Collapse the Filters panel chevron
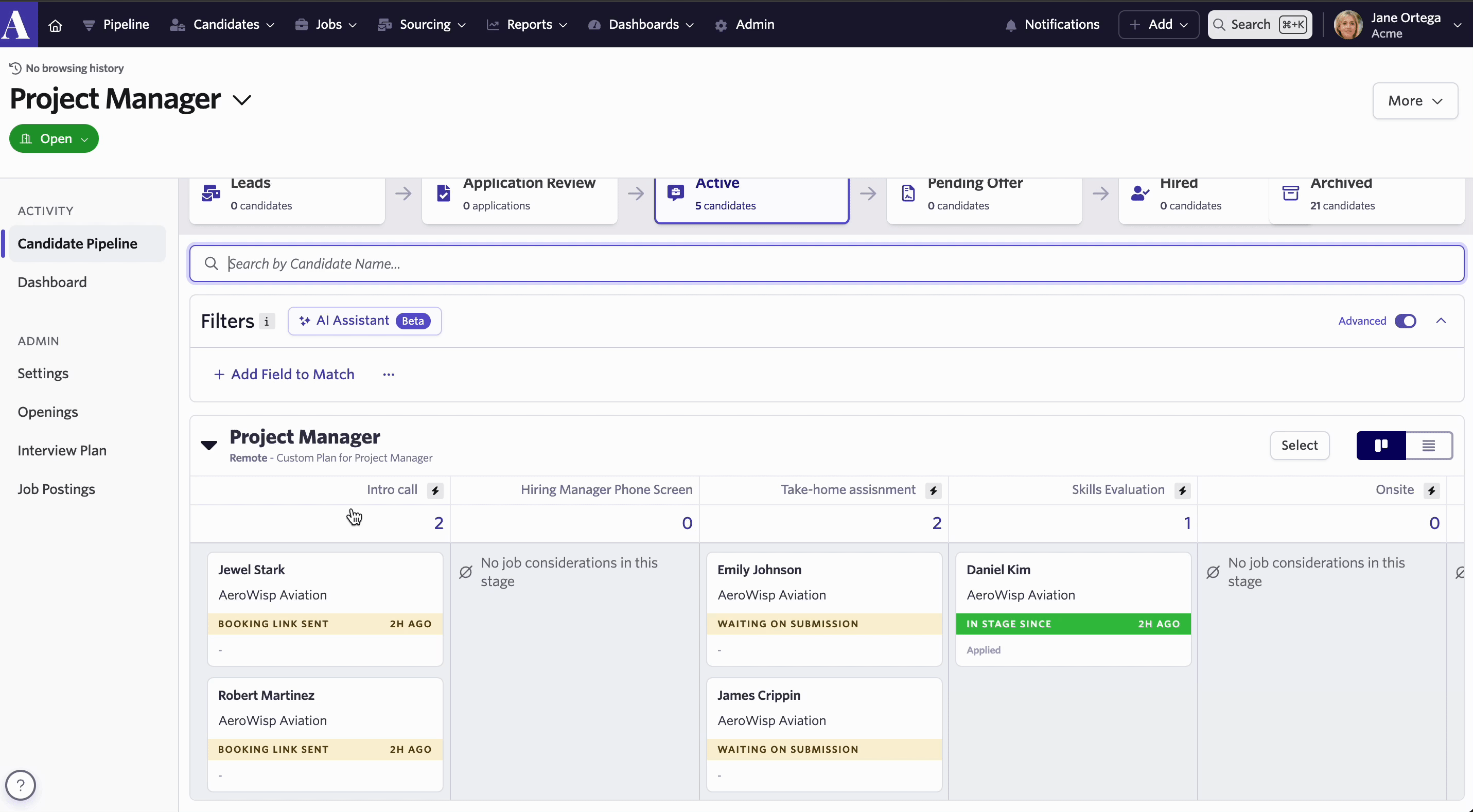This screenshot has width=1473, height=812. coord(1441,321)
